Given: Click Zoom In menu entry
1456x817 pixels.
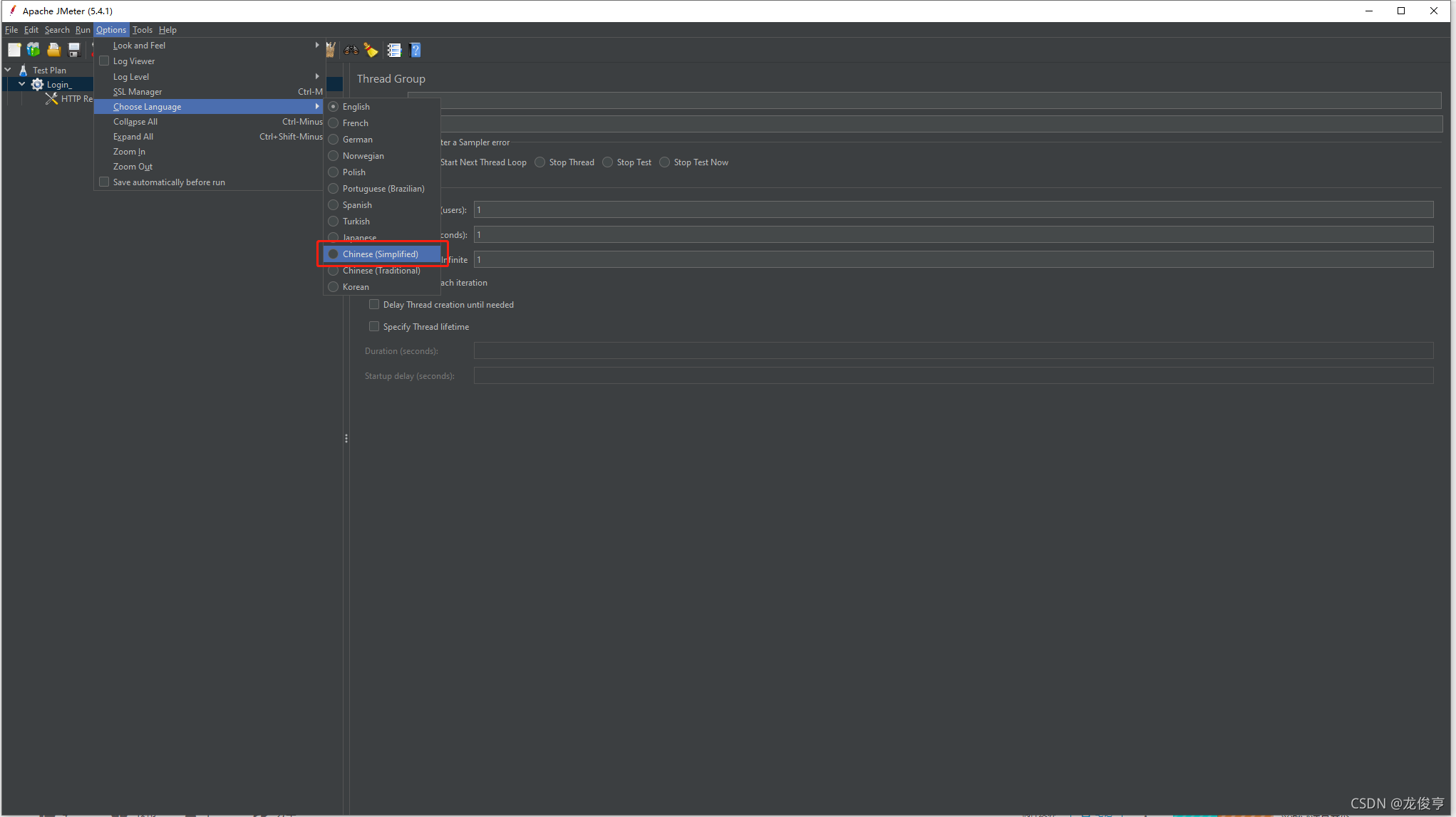Looking at the screenshot, I should (210, 151).
